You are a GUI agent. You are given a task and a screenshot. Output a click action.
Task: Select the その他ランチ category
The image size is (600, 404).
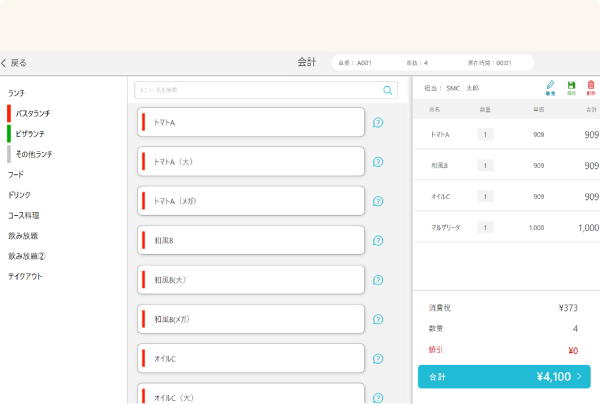click(34, 154)
